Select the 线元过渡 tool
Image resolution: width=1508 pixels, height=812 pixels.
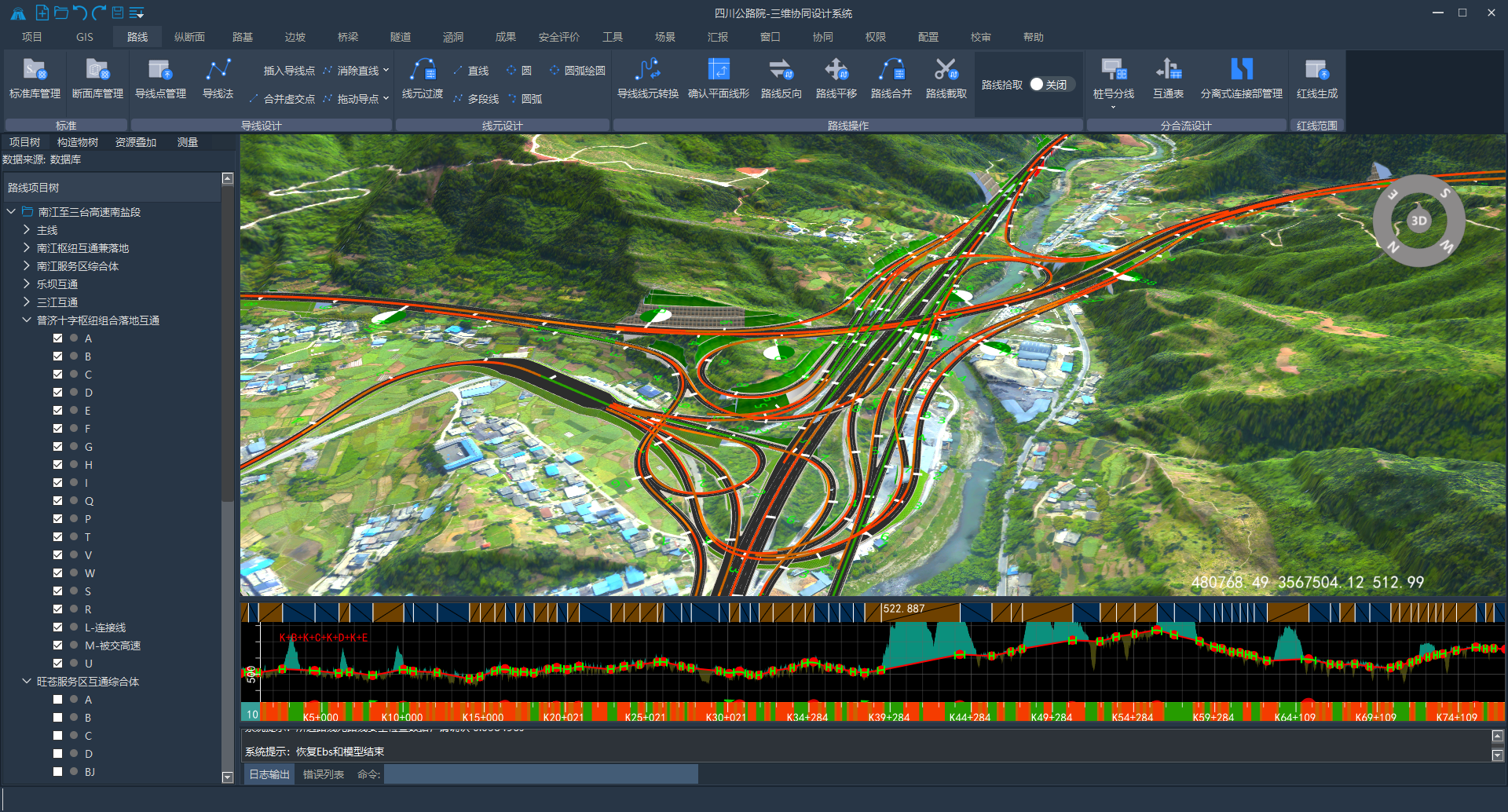point(423,79)
